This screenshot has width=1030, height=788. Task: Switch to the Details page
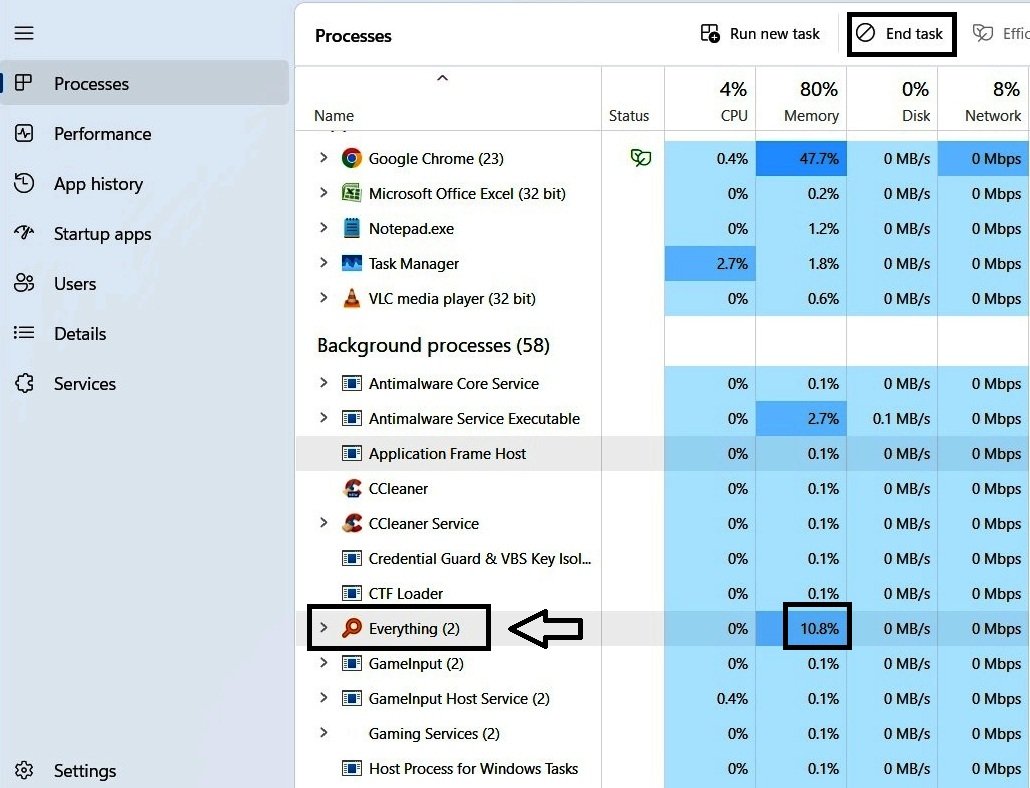pyautogui.click(x=145, y=333)
